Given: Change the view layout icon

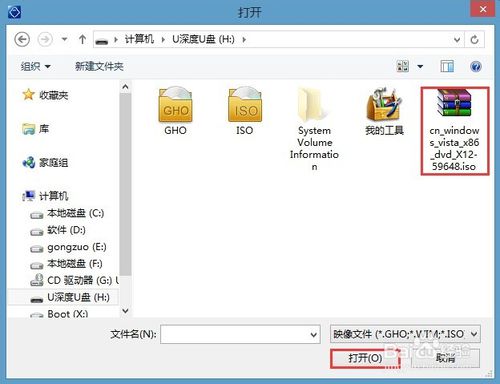Looking at the screenshot, I should [x=402, y=66].
